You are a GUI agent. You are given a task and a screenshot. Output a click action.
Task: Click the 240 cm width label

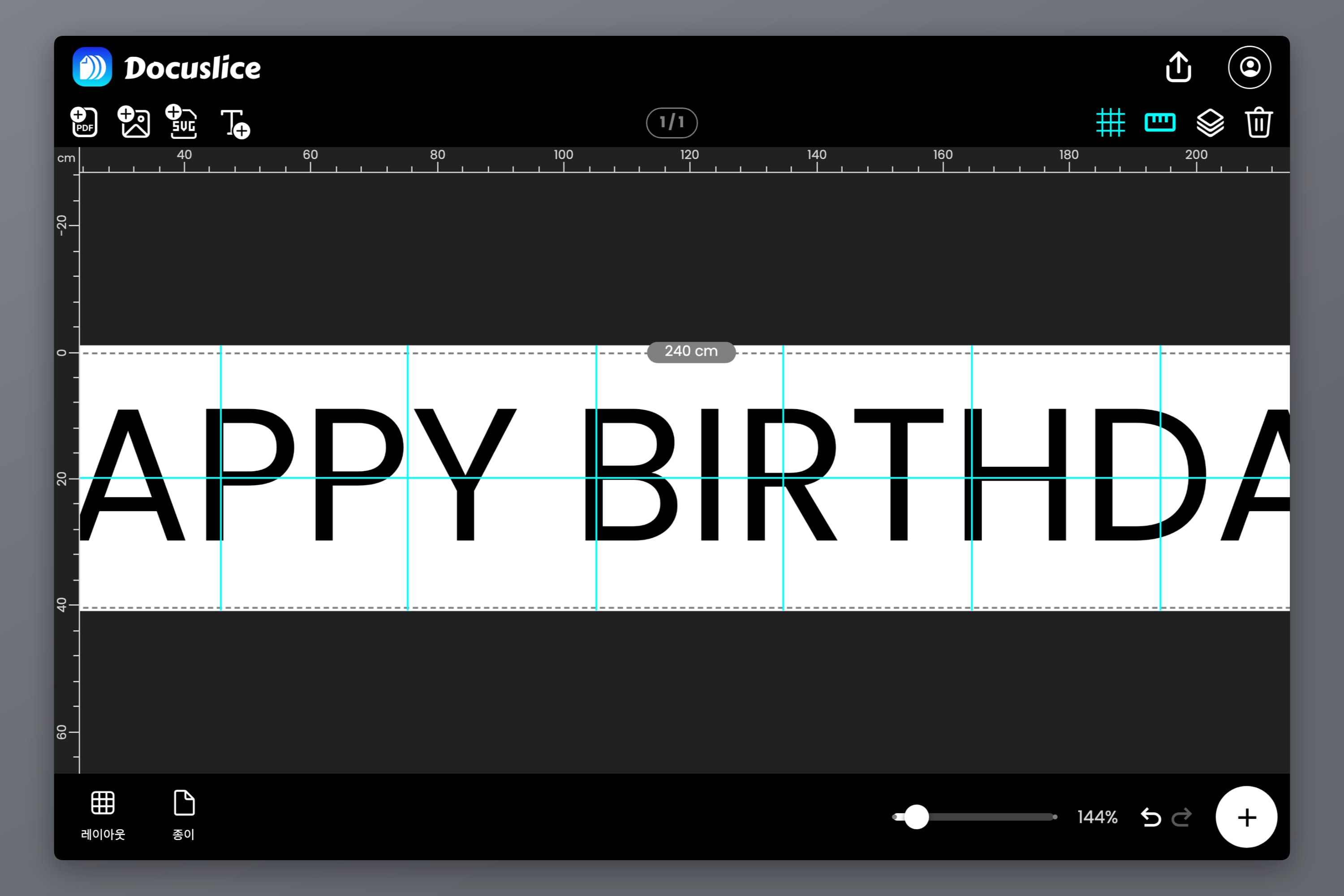pyautogui.click(x=691, y=351)
